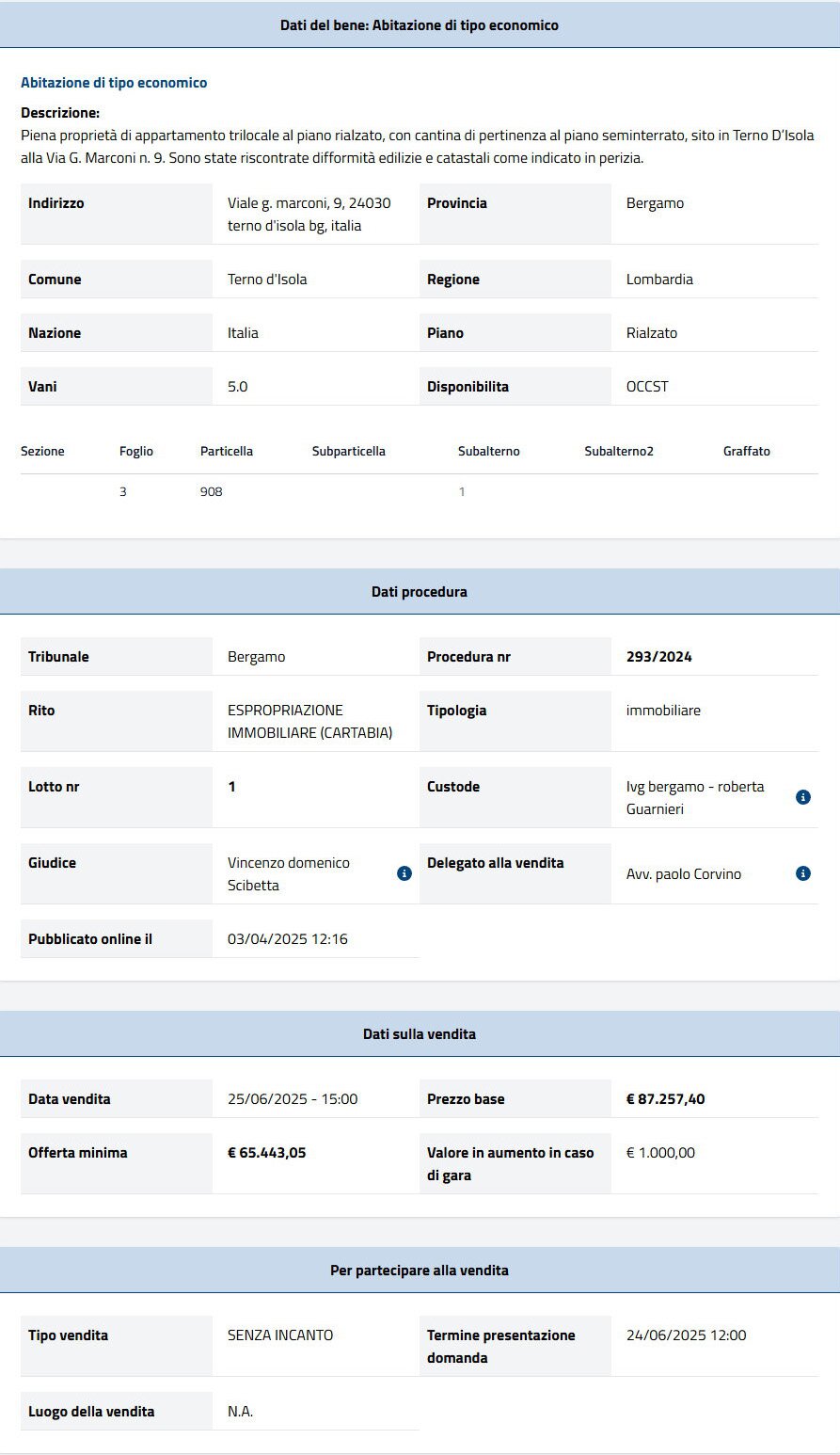Click the Tipologia value 'immobiliare'

coord(663,711)
